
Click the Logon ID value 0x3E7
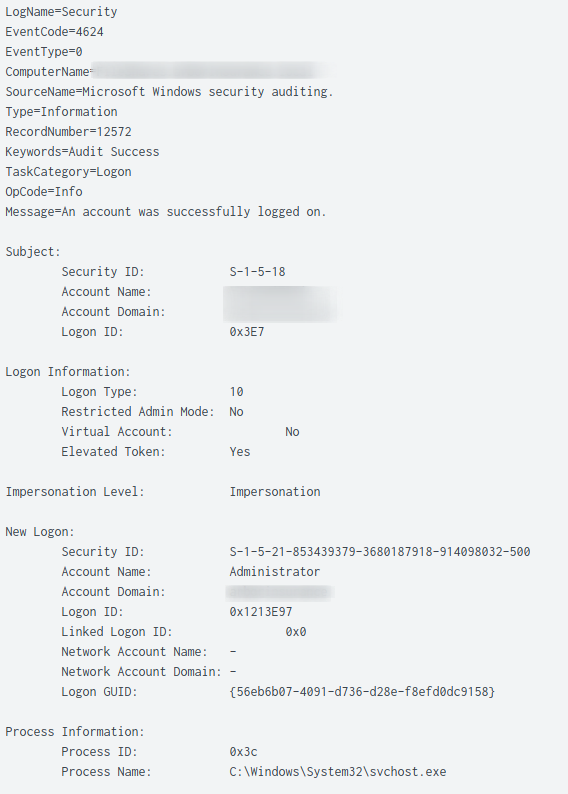(247, 332)
